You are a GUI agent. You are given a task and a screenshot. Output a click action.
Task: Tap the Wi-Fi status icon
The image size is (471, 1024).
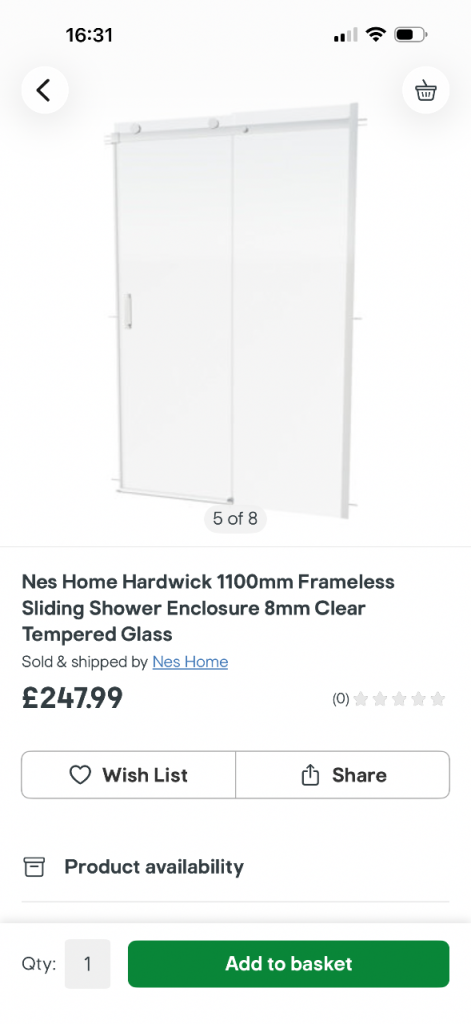(x=376, y=35)
